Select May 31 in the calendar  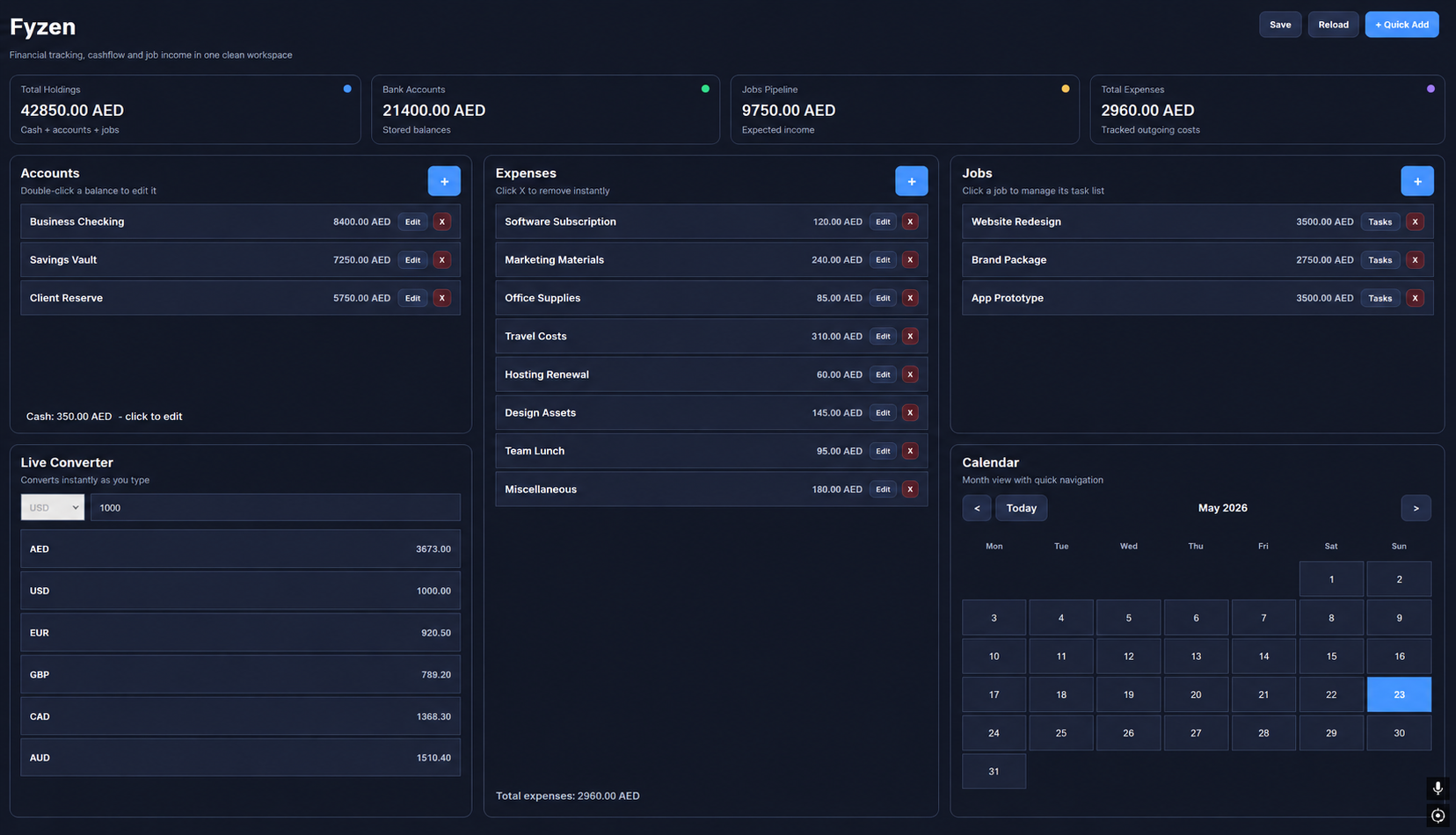click(994, 771)
